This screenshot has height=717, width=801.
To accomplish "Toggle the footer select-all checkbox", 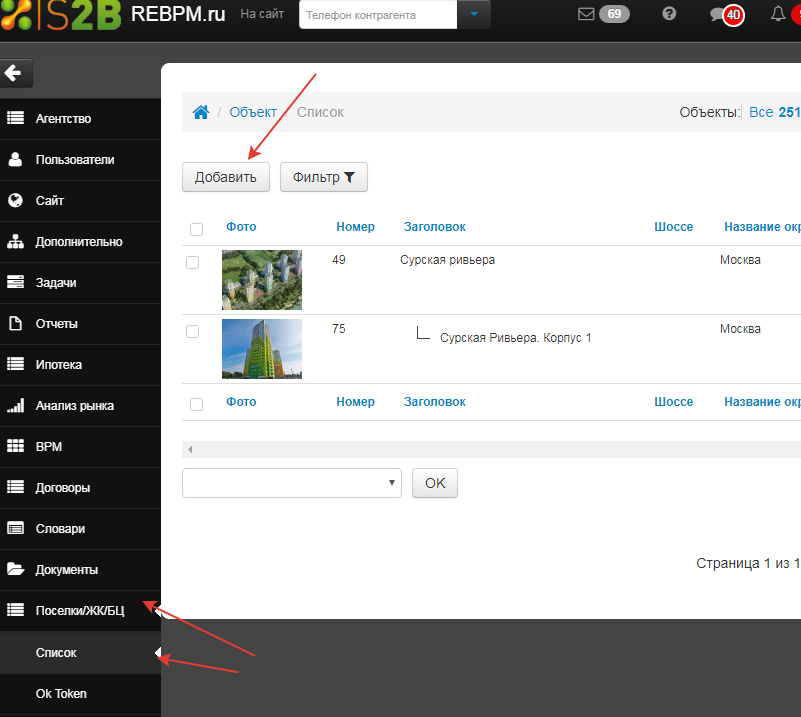I will [x=196, y=404].
